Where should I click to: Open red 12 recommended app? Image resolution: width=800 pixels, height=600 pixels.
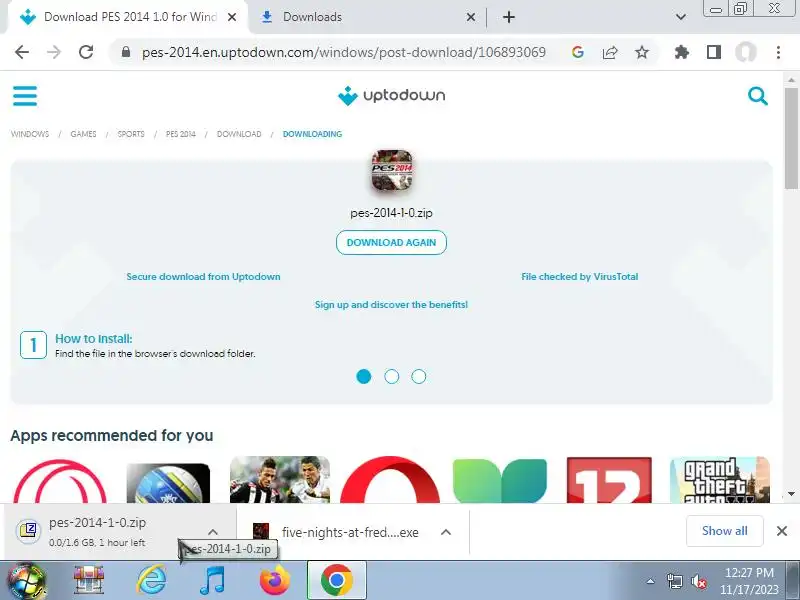tap(609, 480)
